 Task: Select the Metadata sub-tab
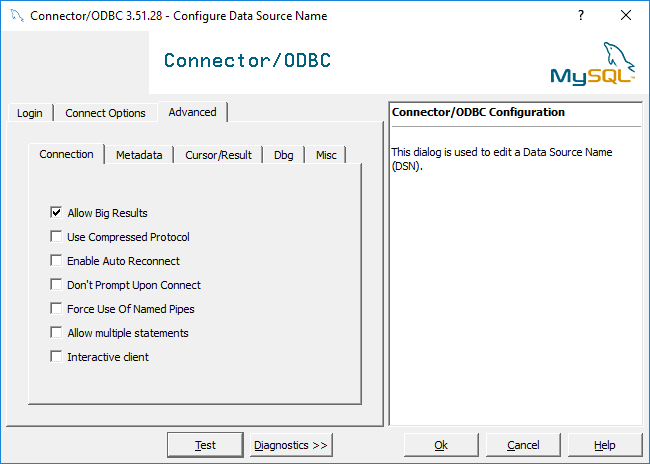(x=139, y=155)
